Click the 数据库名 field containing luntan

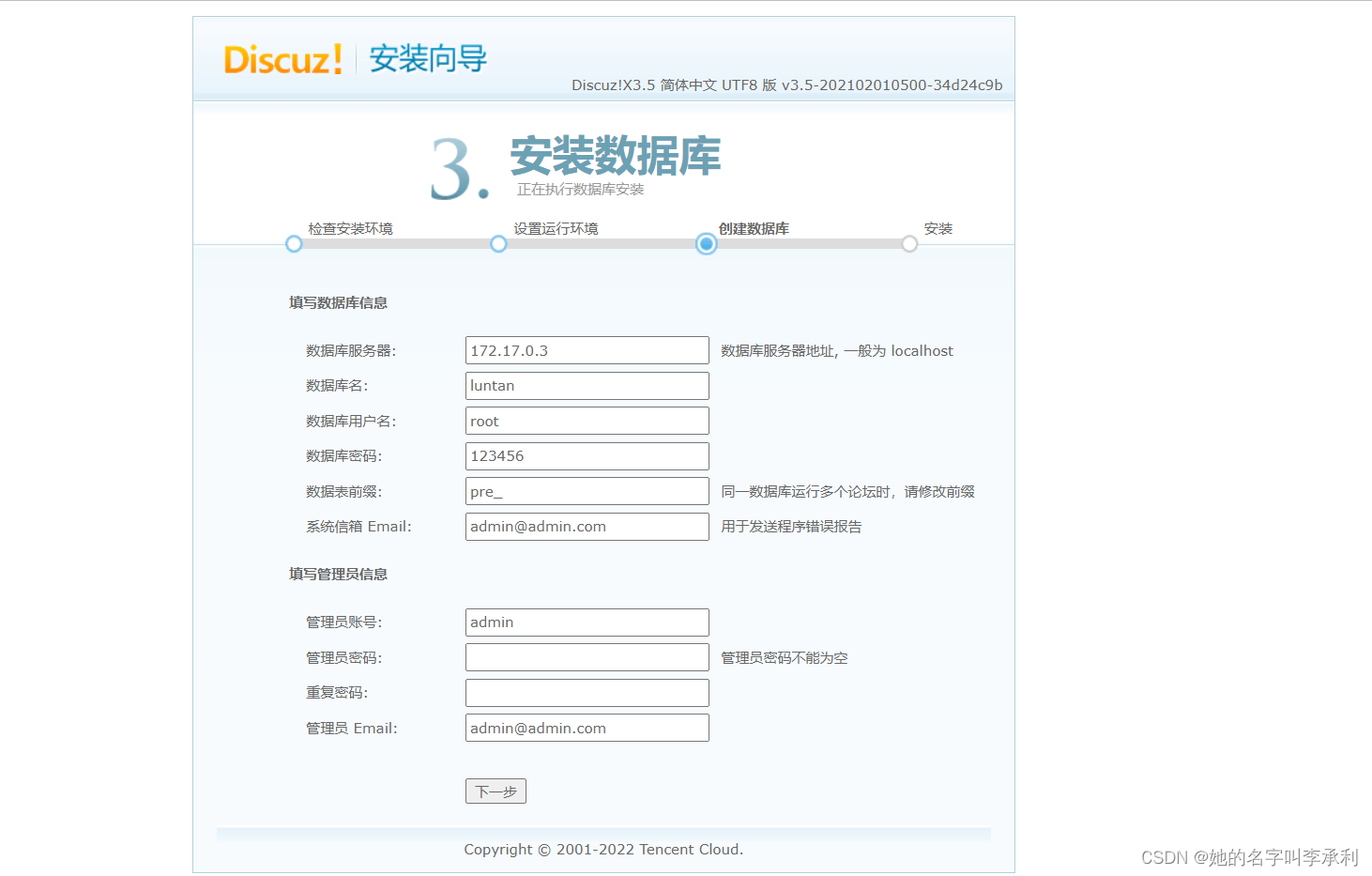587,385
